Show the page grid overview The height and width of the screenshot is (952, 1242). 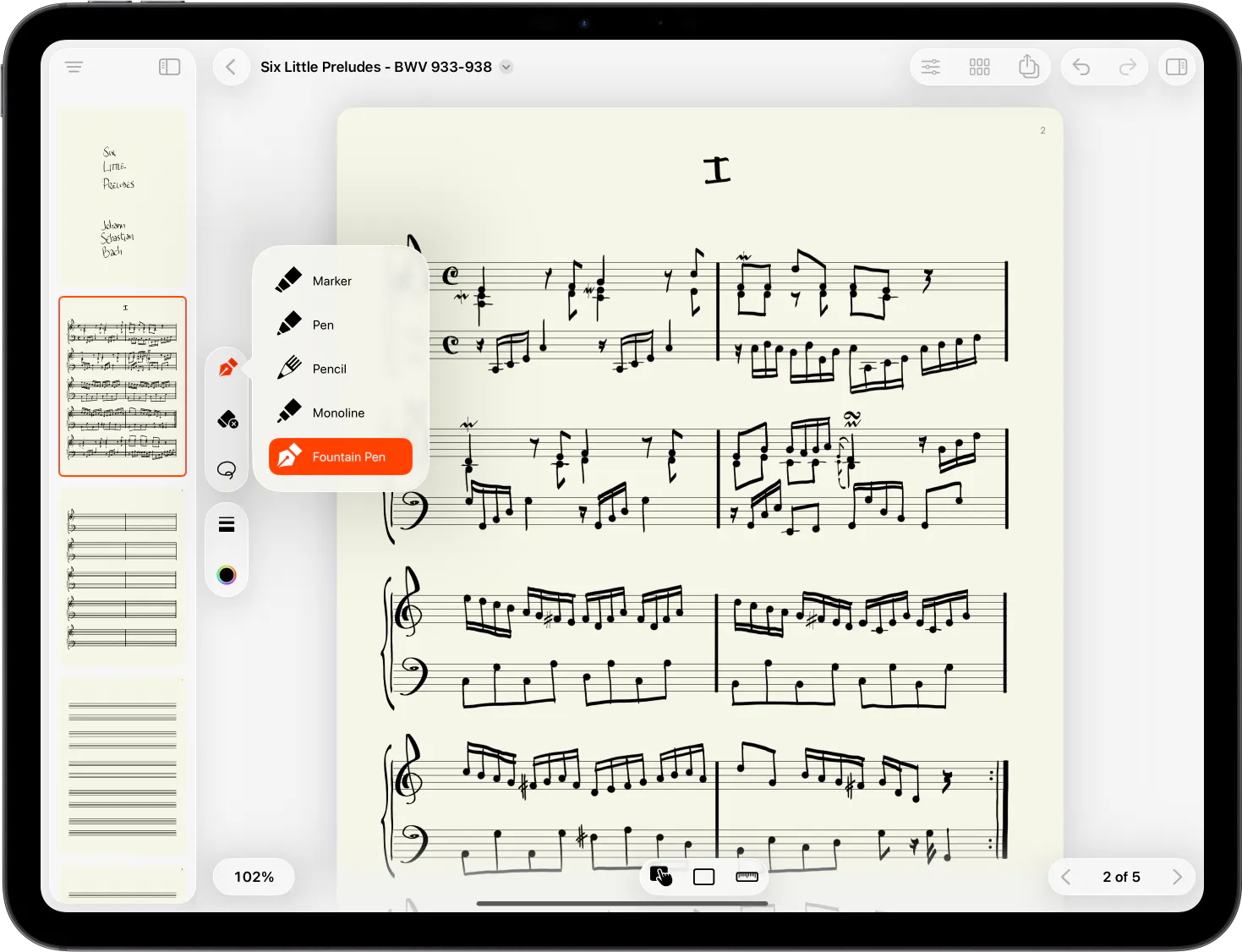point(980,67)
